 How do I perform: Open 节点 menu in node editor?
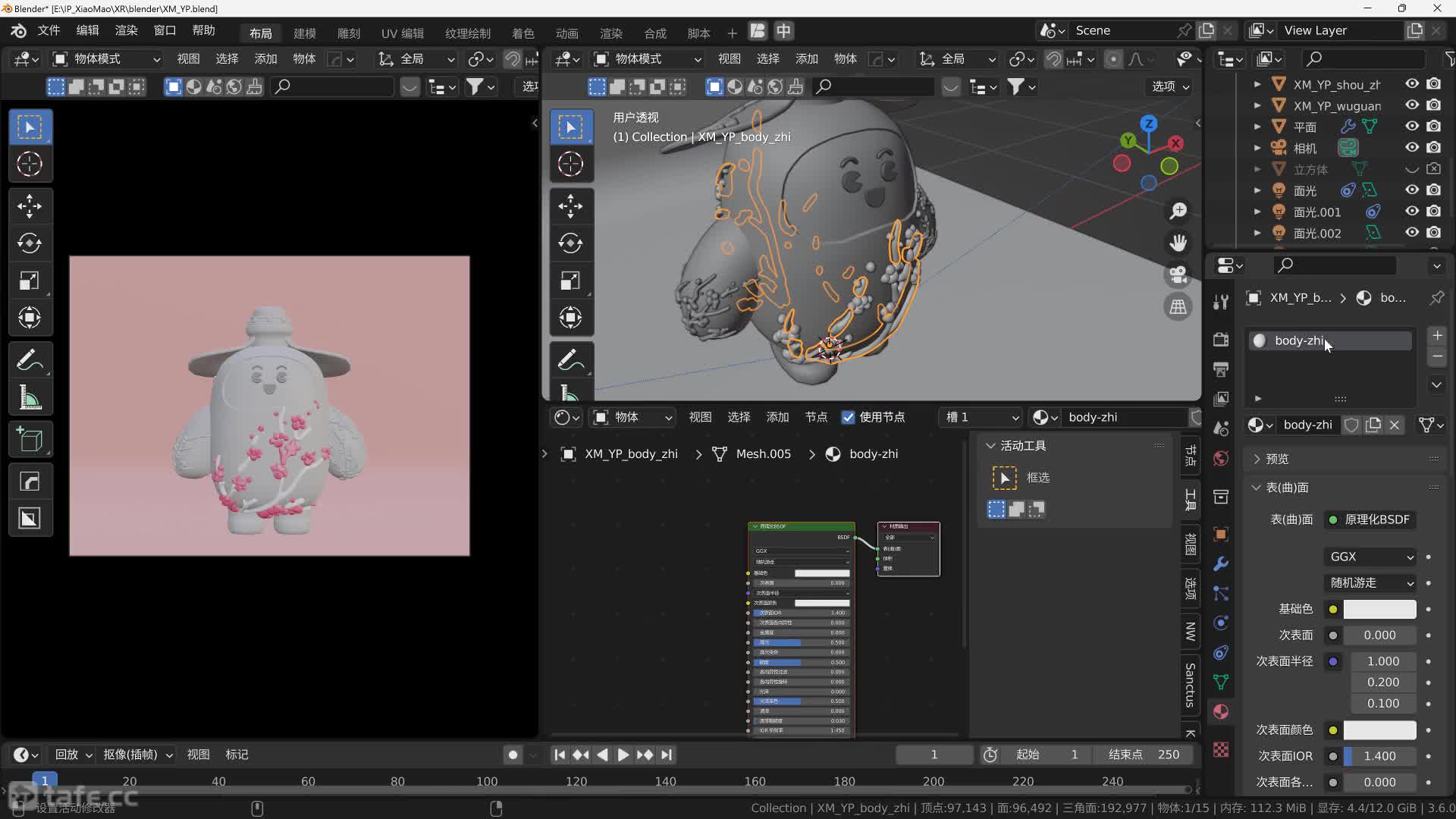pyautogui.click(x=816, y=417)
